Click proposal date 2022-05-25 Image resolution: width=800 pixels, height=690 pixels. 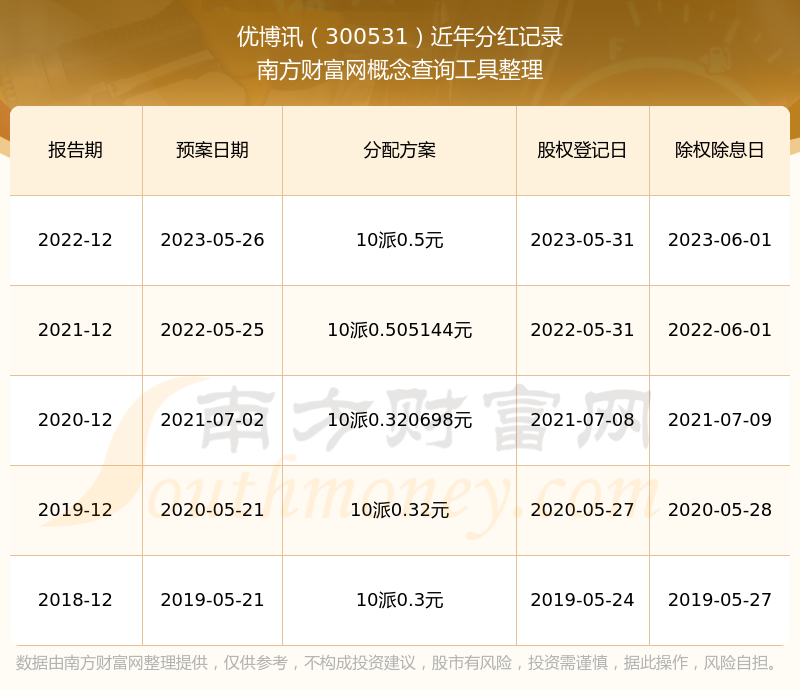[212, 330]
